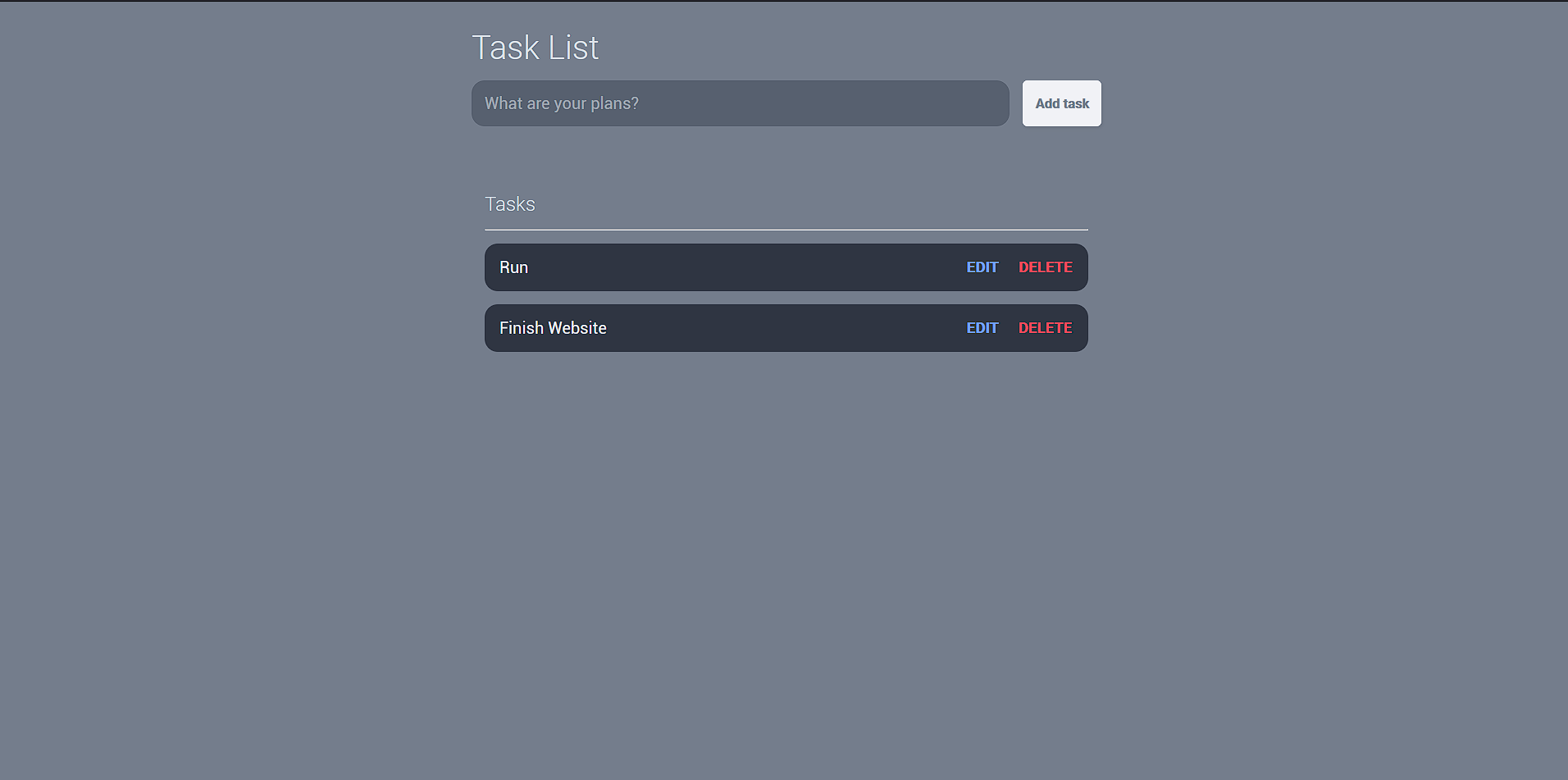Focus the new task text box
This screenshot has height=780, width=1568.
point(740,103)
